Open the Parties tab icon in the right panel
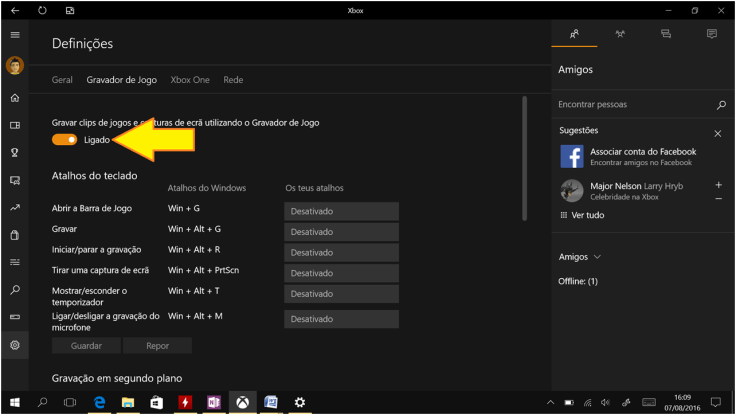736x415 pixels. (620, 34)
